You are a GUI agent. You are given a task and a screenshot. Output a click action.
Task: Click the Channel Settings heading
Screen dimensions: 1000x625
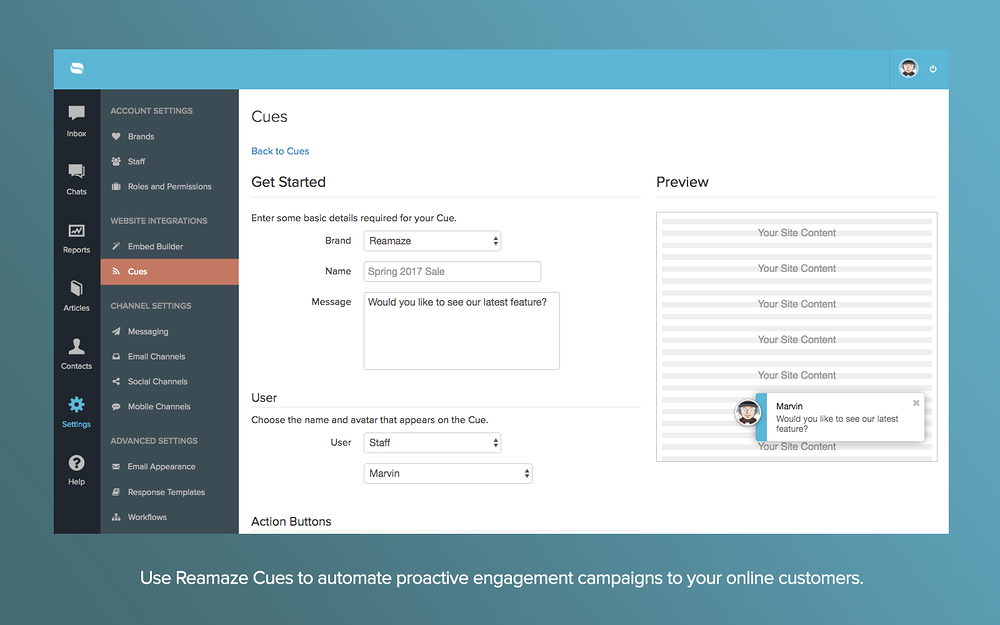pos(151,305)
